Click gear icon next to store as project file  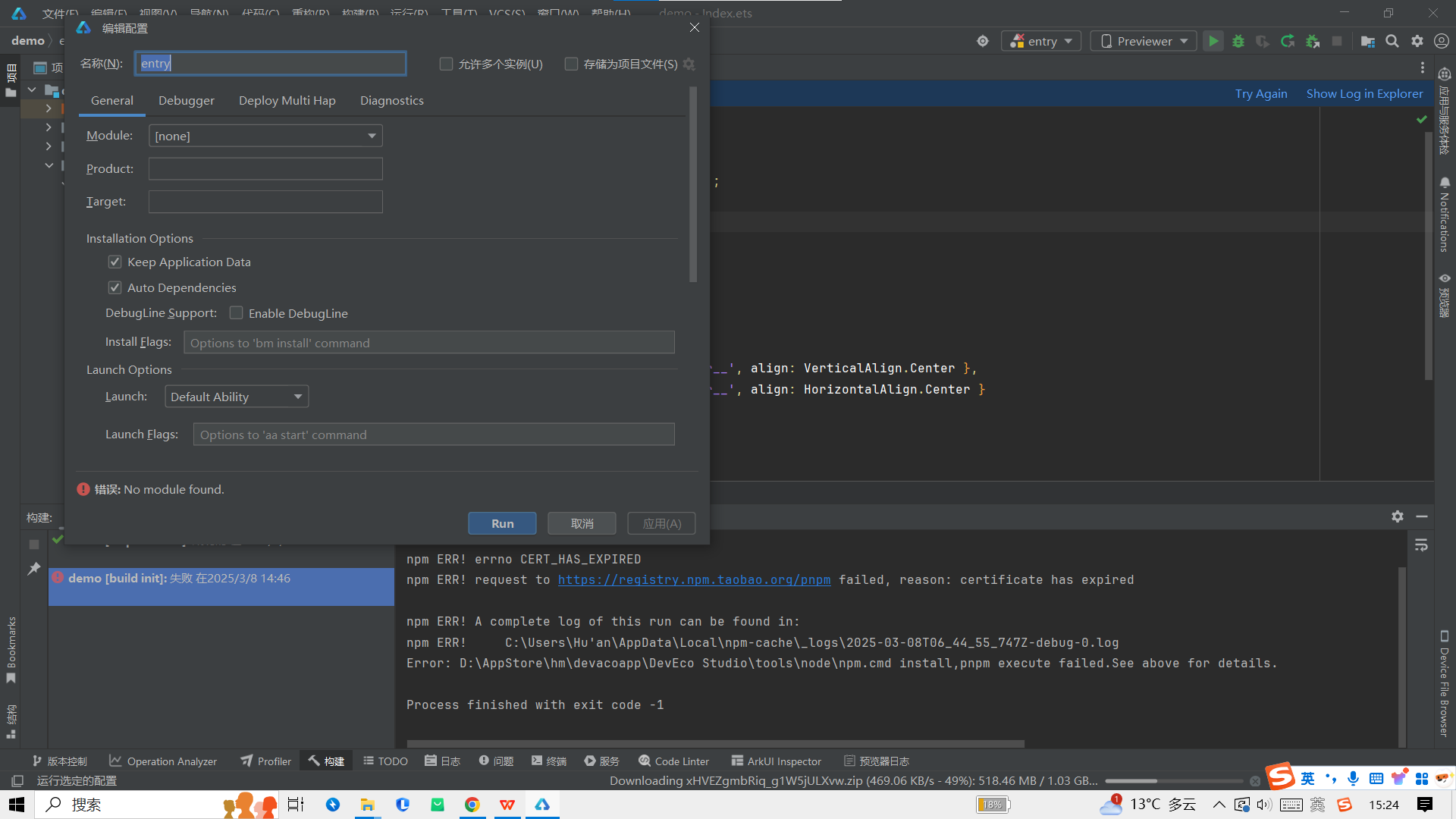[x=689, y=64]
